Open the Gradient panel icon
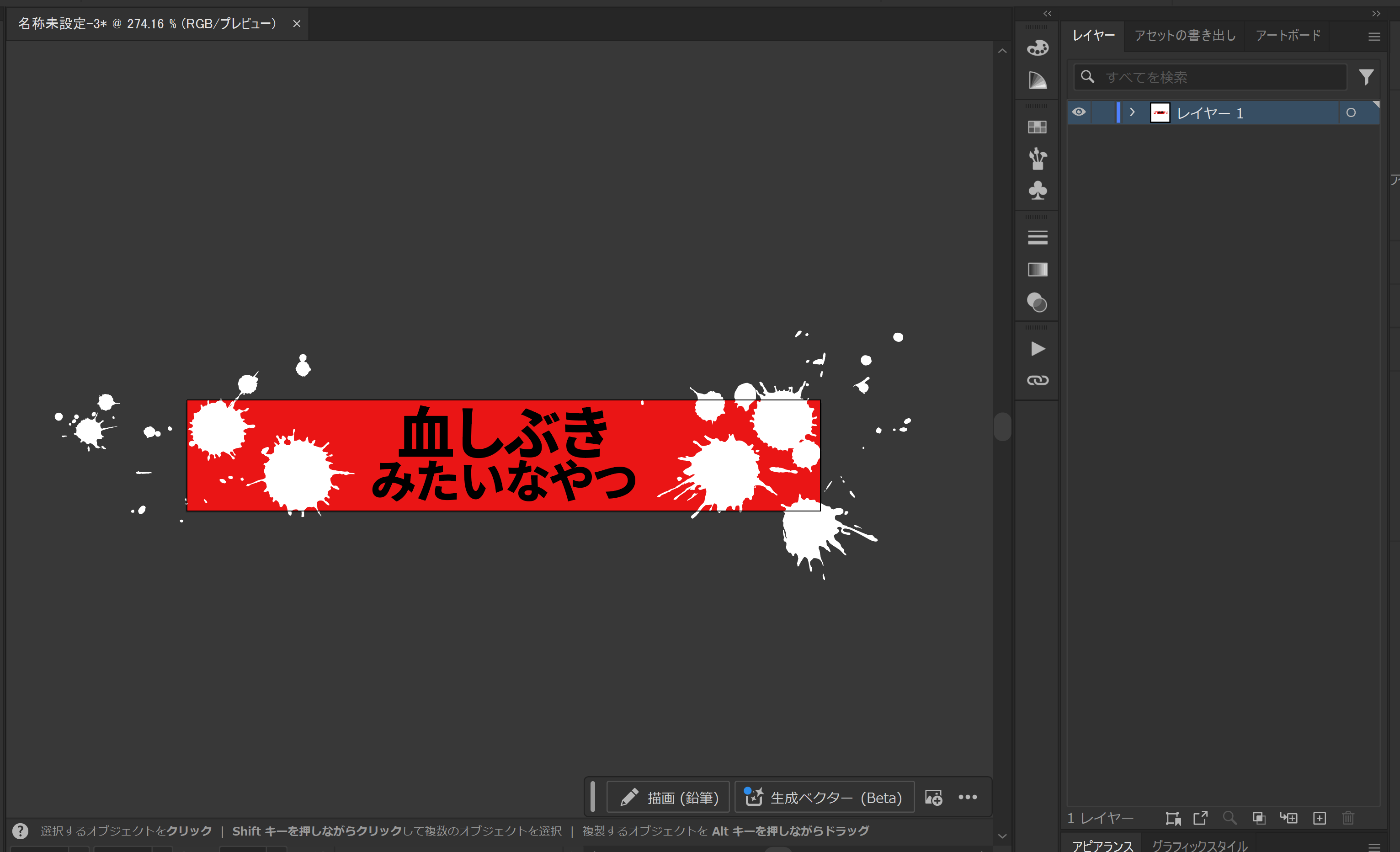The height and width of the screenshot is (852, 1400). pos(1038,269)
